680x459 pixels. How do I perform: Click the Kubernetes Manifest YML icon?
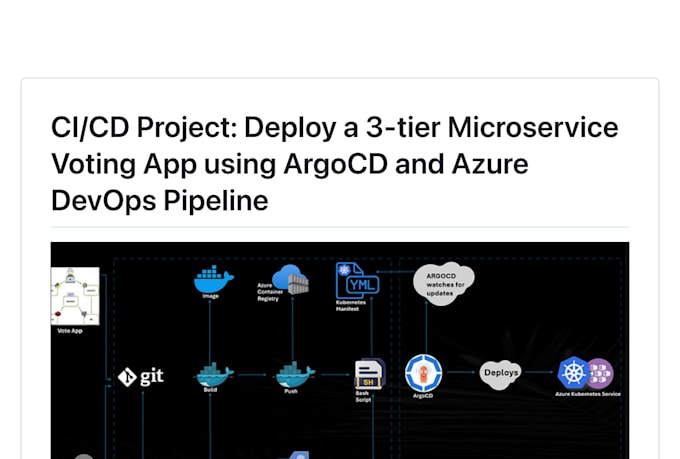(x=356, y=280)
